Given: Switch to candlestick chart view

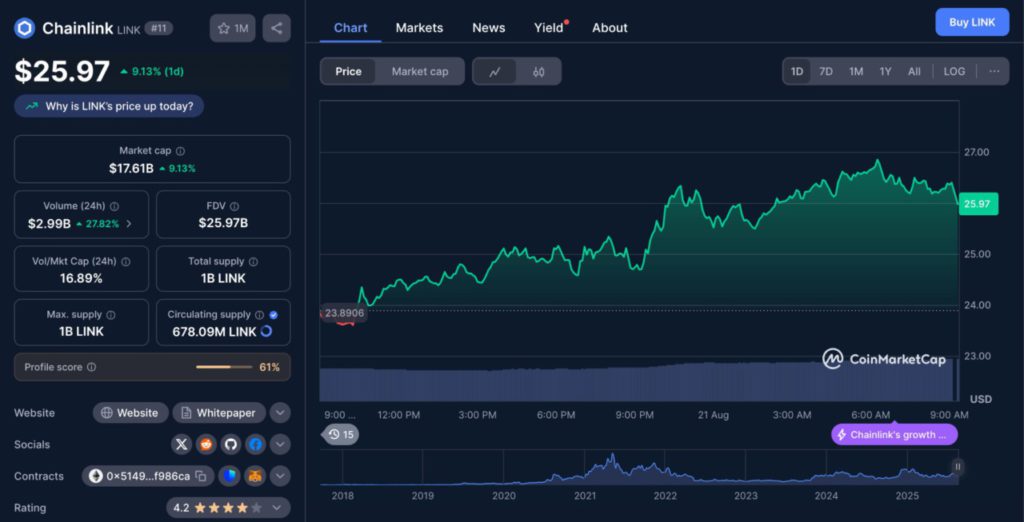Looking at the screenshot, I should (538, 71).
